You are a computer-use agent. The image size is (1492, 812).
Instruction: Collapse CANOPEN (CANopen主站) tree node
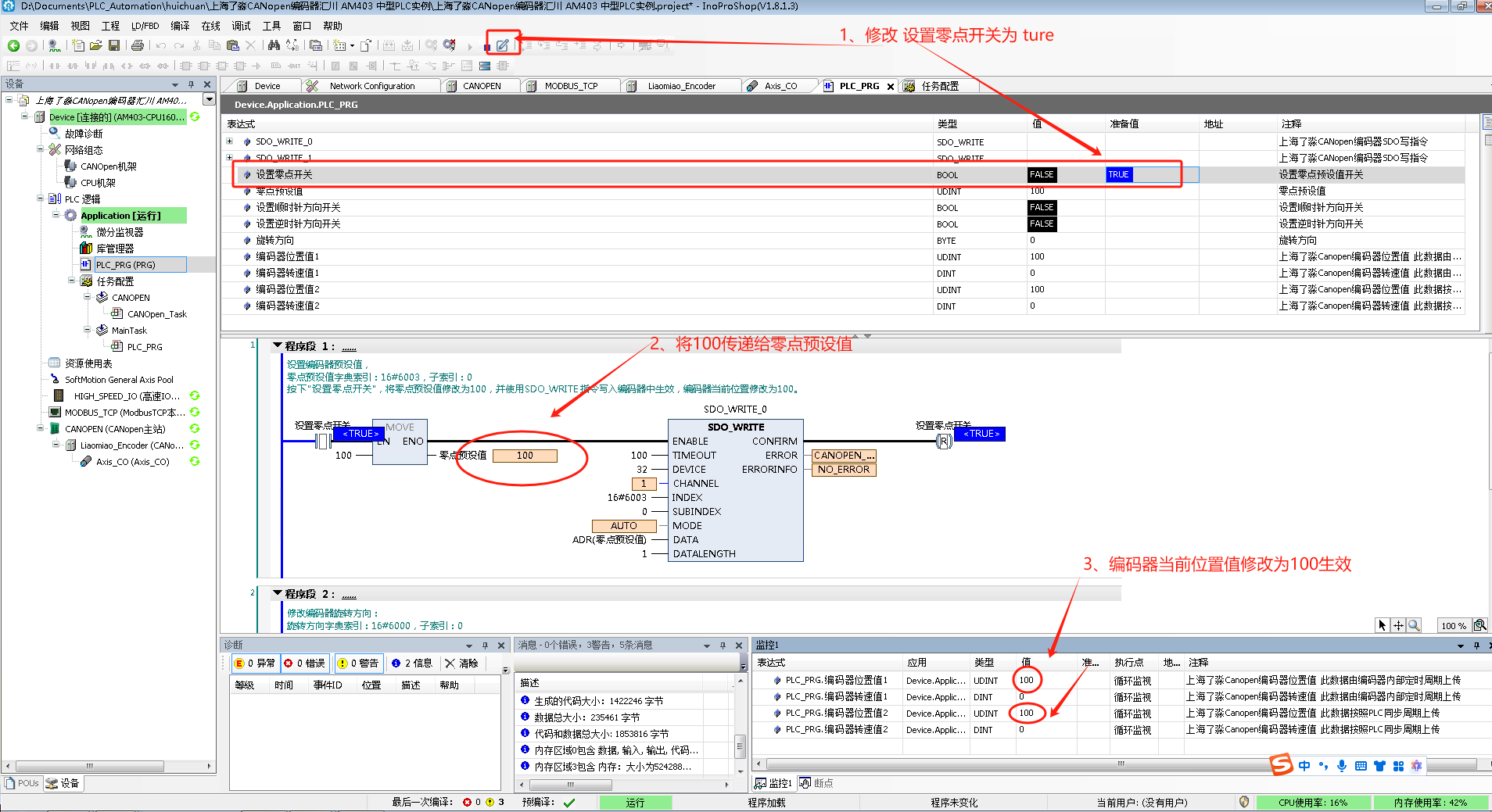41,428
